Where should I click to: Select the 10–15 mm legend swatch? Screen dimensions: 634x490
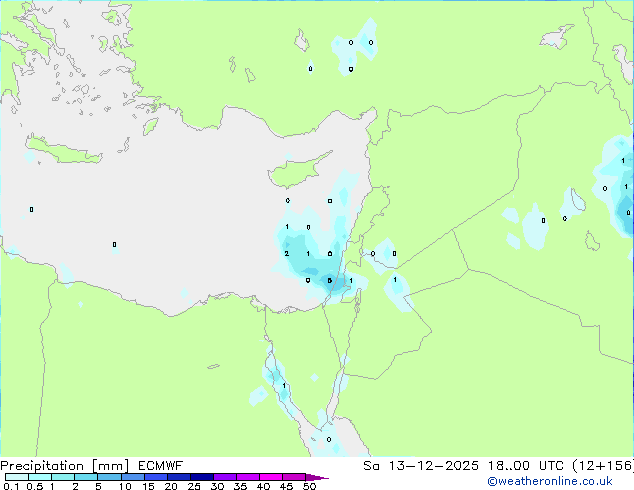[132, 477]
